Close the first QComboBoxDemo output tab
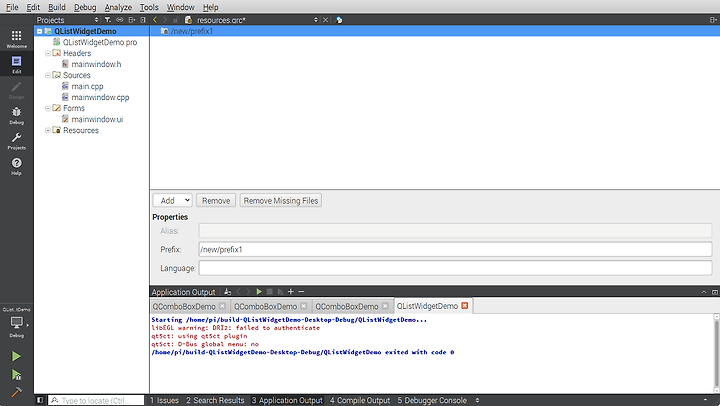Image resolution: width=720 pixels, height=406 pixels. click(222, 306)
